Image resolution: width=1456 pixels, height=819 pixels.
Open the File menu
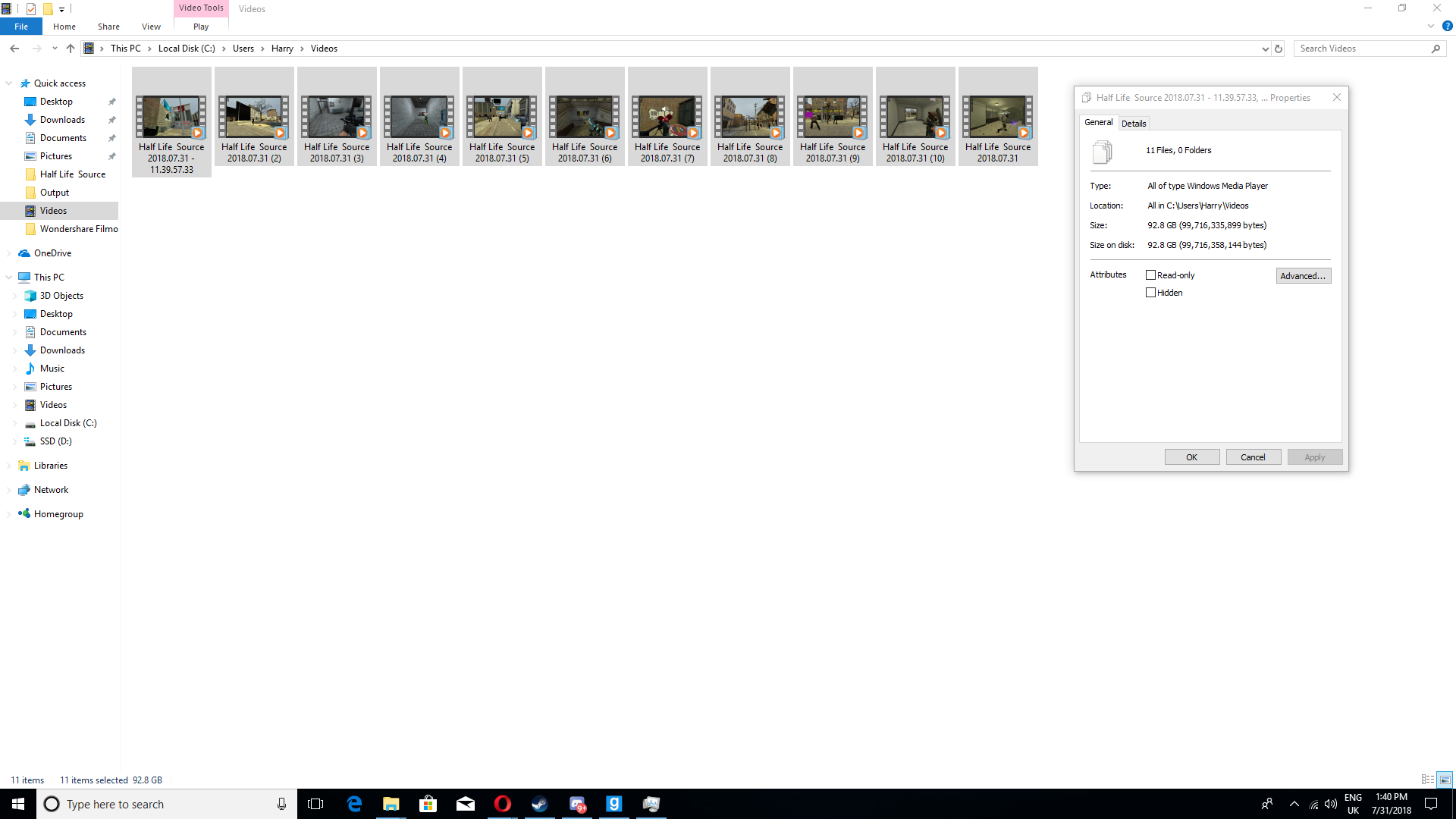pyautogui.click(x=21, y=27)
